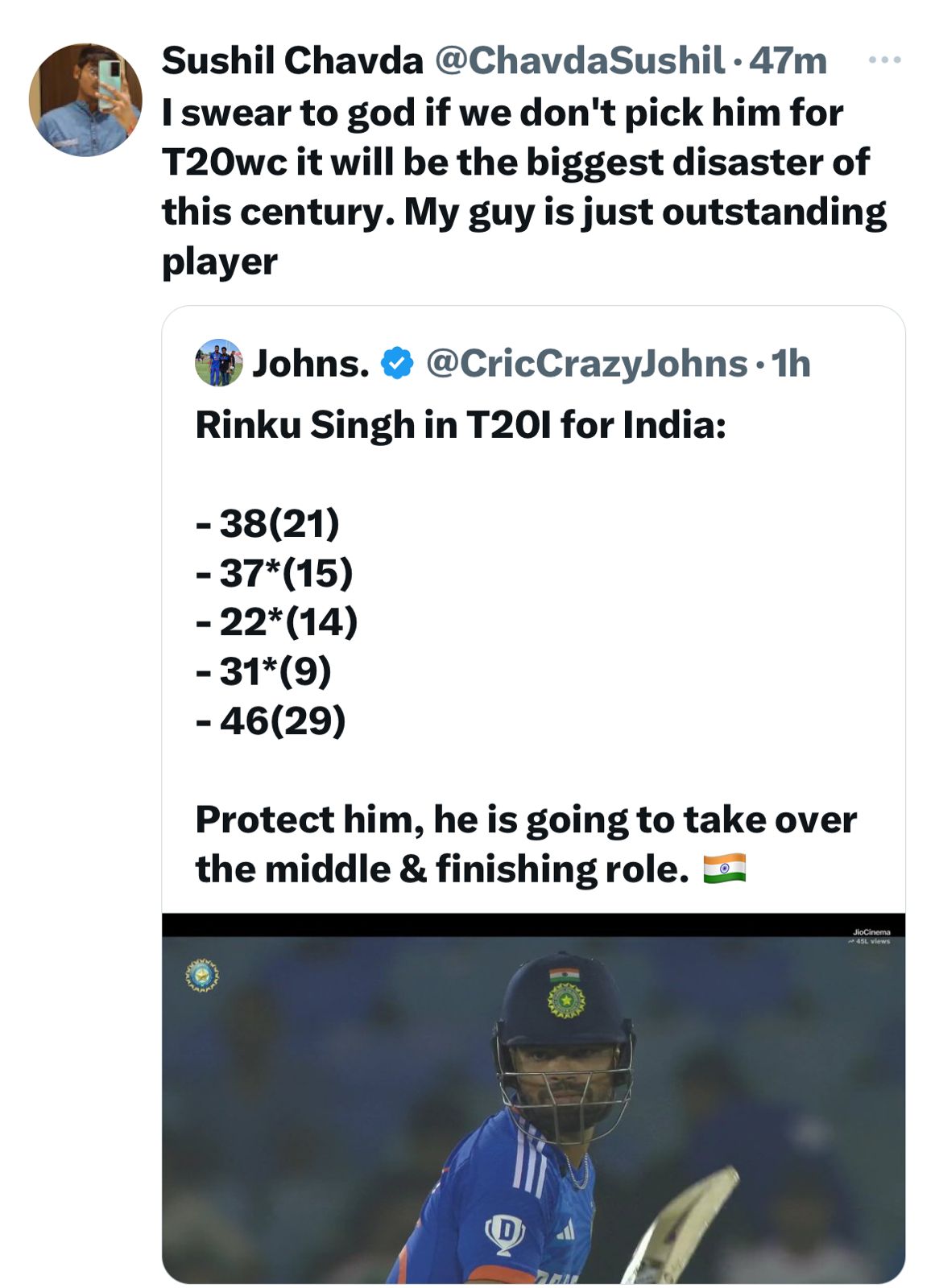
Task: Click the JioCinema watermark on the image
Action: coord(871,935)
